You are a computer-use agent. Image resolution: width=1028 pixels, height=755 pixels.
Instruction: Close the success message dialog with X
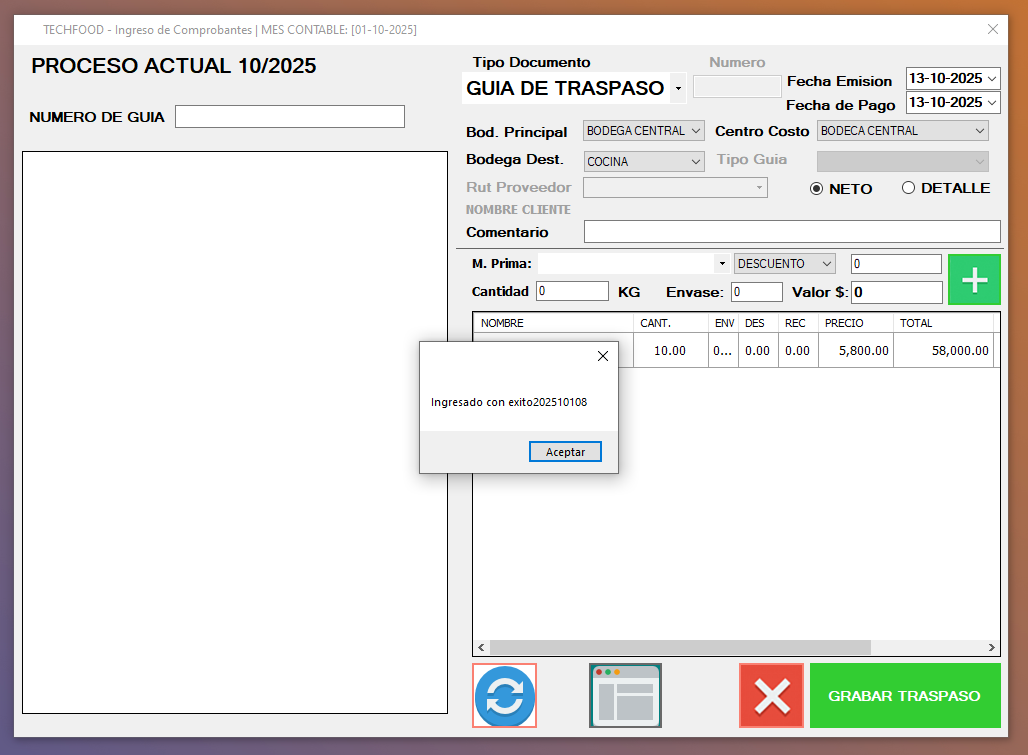[602, 356]
